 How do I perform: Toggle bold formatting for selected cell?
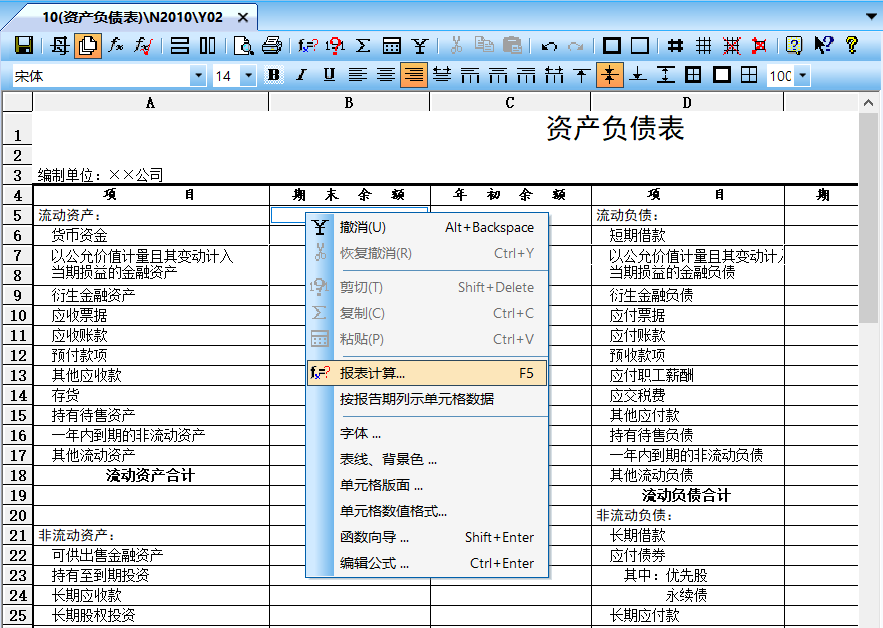point(272,75)
